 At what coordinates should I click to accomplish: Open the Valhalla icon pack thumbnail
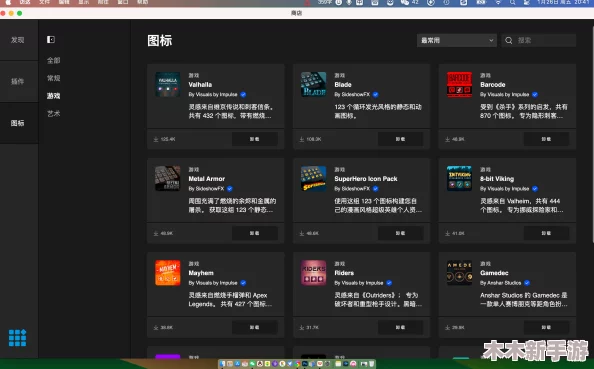(x=167, y=84)
